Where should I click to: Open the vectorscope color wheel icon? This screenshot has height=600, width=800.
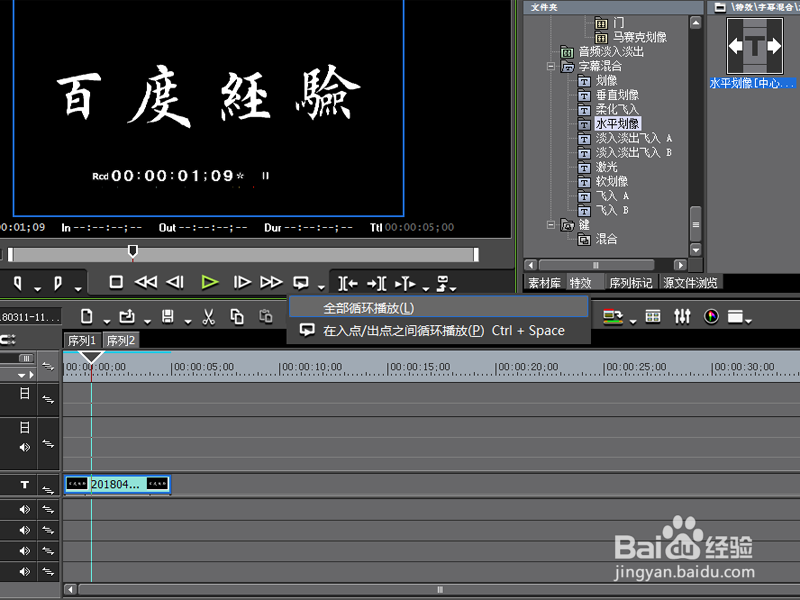click(x=711, y=317)
